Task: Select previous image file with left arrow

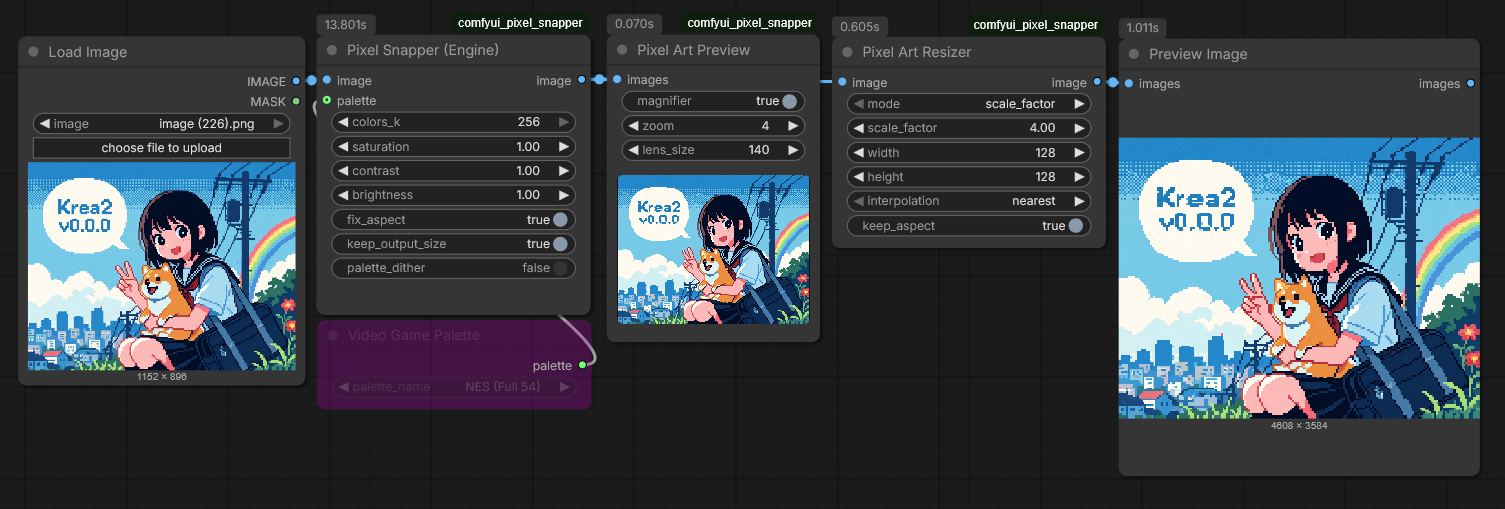Action: coord(44,124)
